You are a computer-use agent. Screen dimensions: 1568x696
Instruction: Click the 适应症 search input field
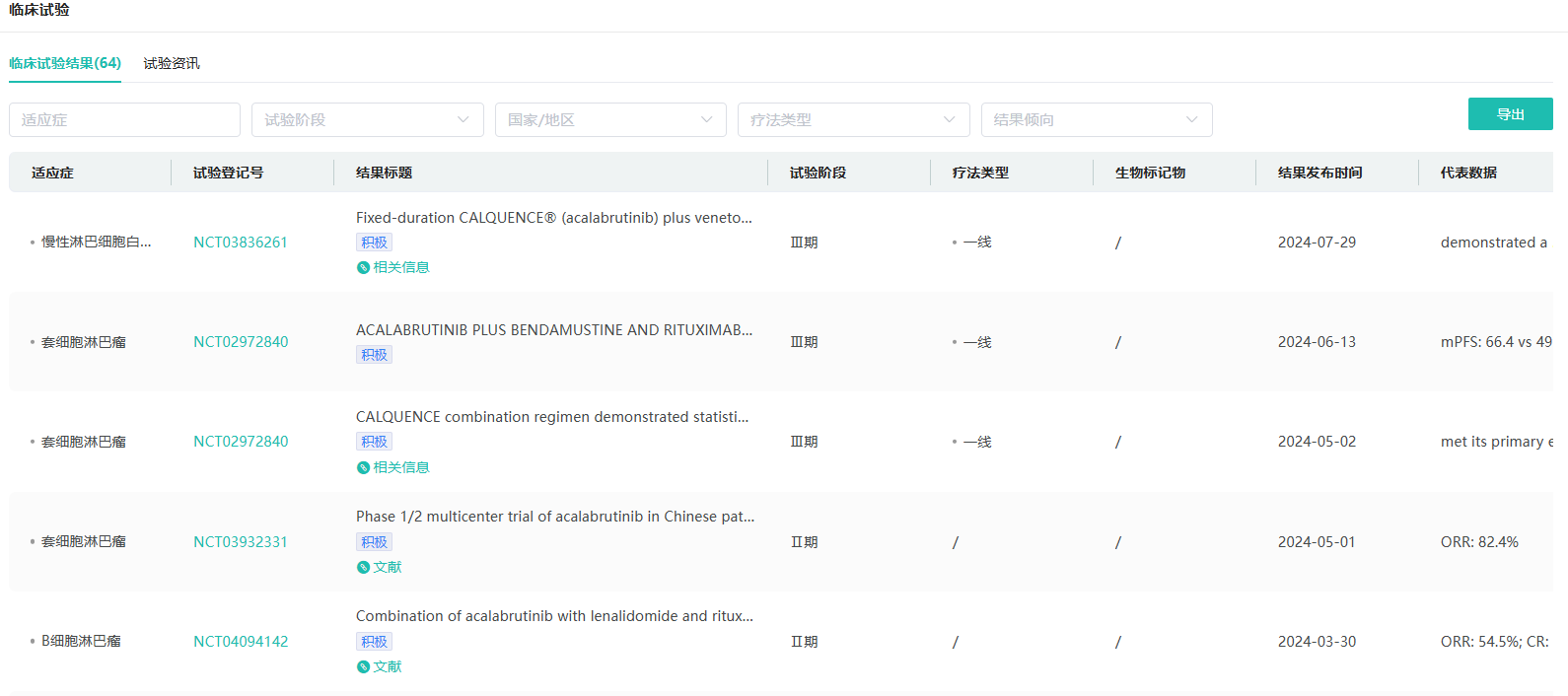point(124,120)
